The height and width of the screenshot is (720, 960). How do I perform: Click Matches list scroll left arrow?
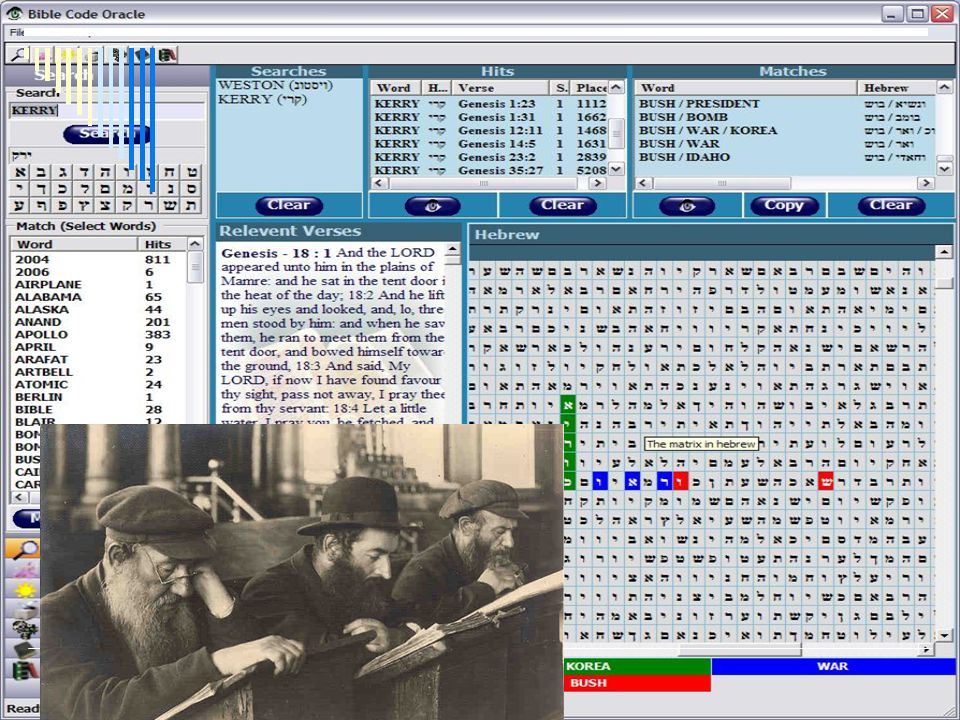(643, 183)
